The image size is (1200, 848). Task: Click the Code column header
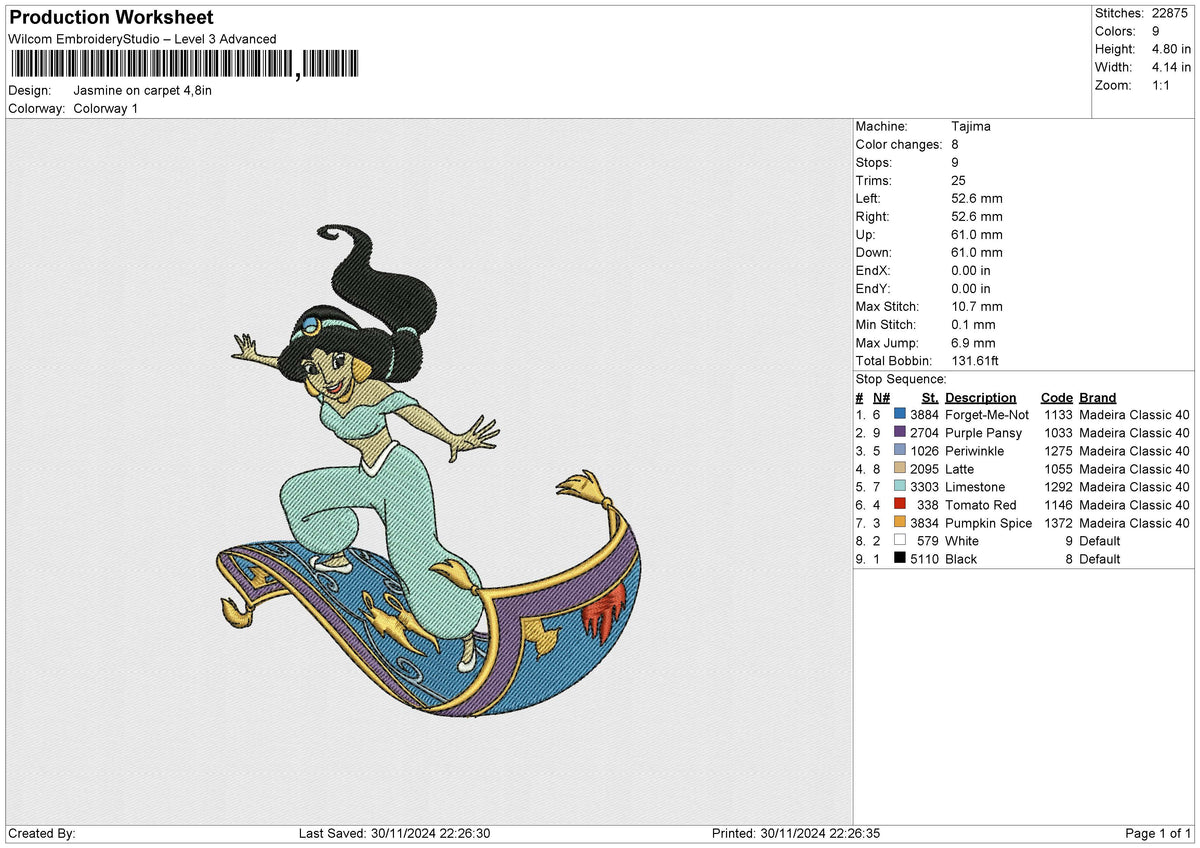pos(1056,397)
